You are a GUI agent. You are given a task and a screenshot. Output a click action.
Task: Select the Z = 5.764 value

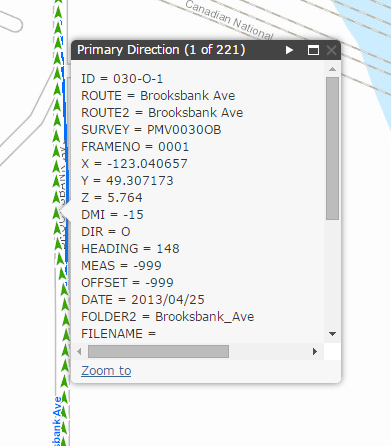click(x=112, y=198)
